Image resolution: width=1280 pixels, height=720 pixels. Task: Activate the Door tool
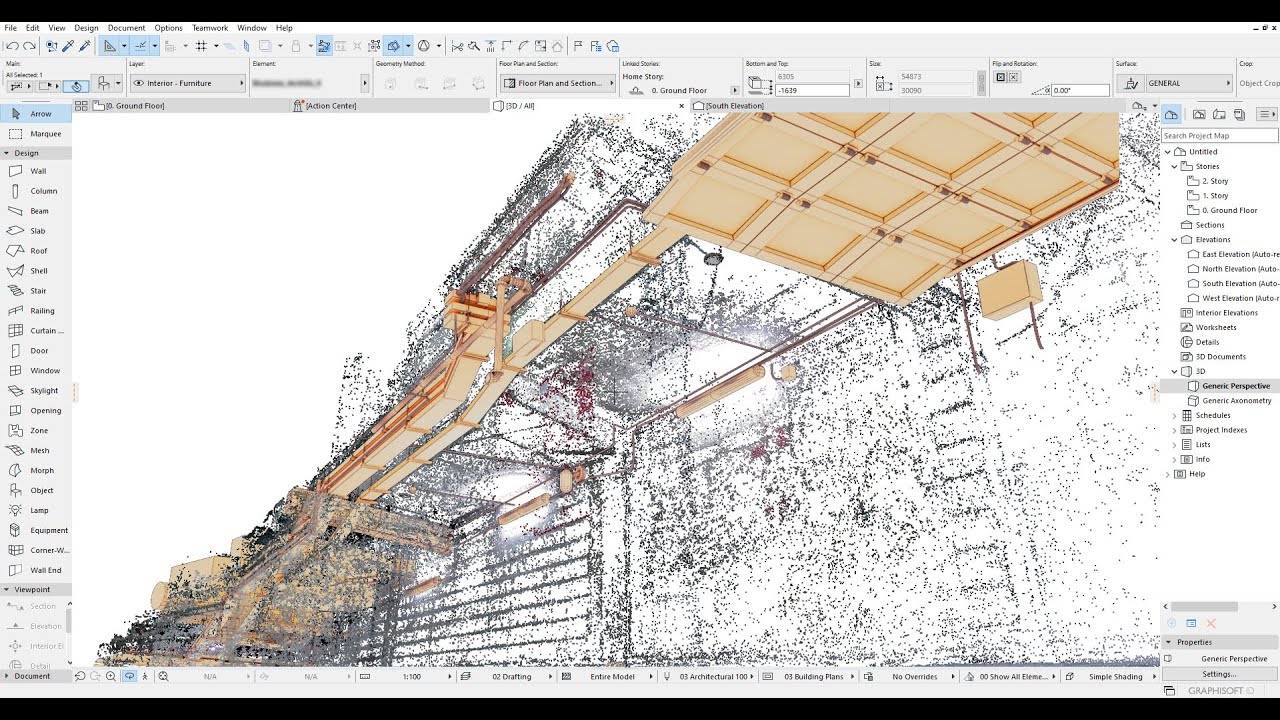click(36, 351)
